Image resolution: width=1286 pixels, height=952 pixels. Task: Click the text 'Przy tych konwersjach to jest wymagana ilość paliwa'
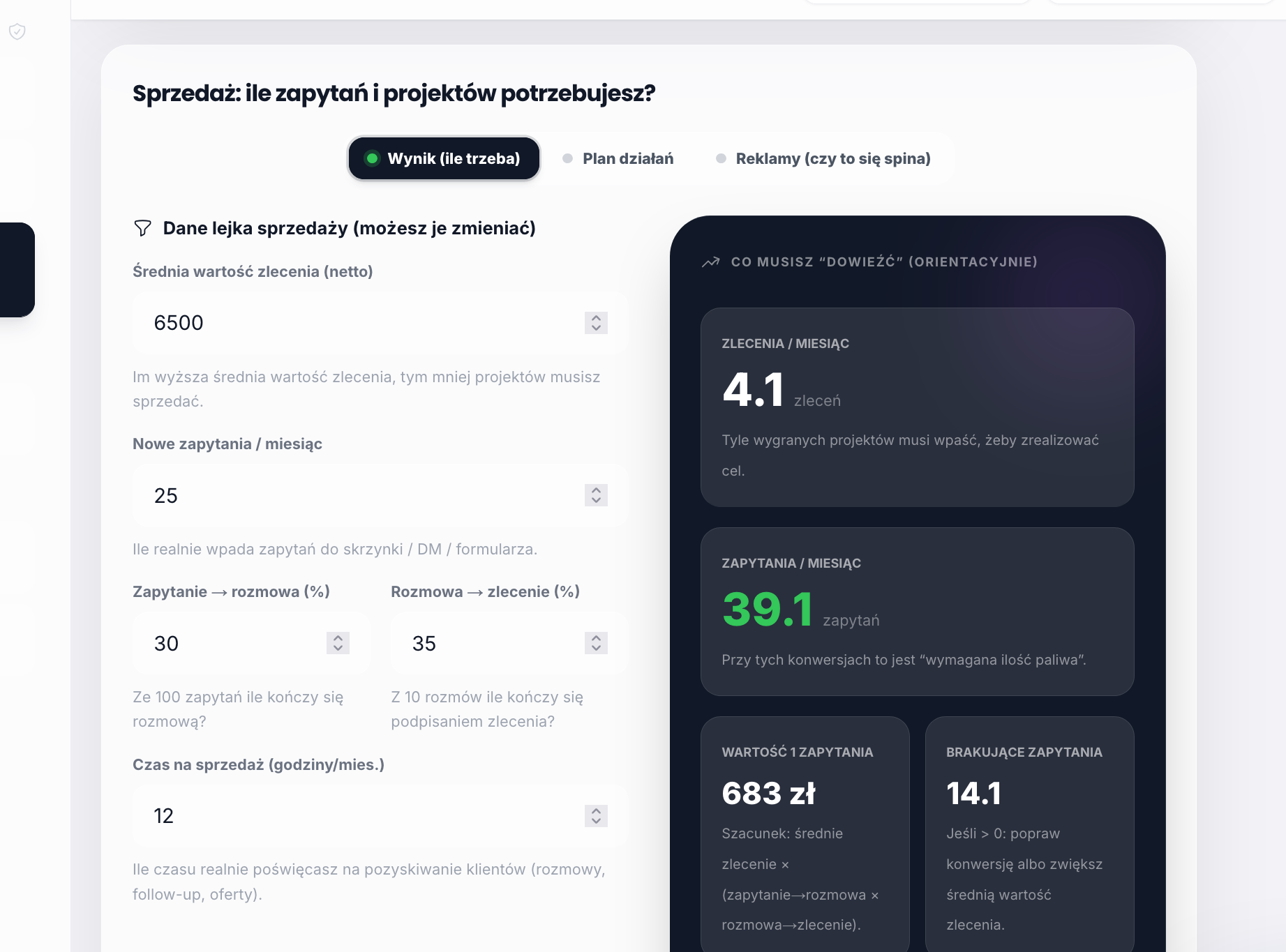[x=904, y=660]
